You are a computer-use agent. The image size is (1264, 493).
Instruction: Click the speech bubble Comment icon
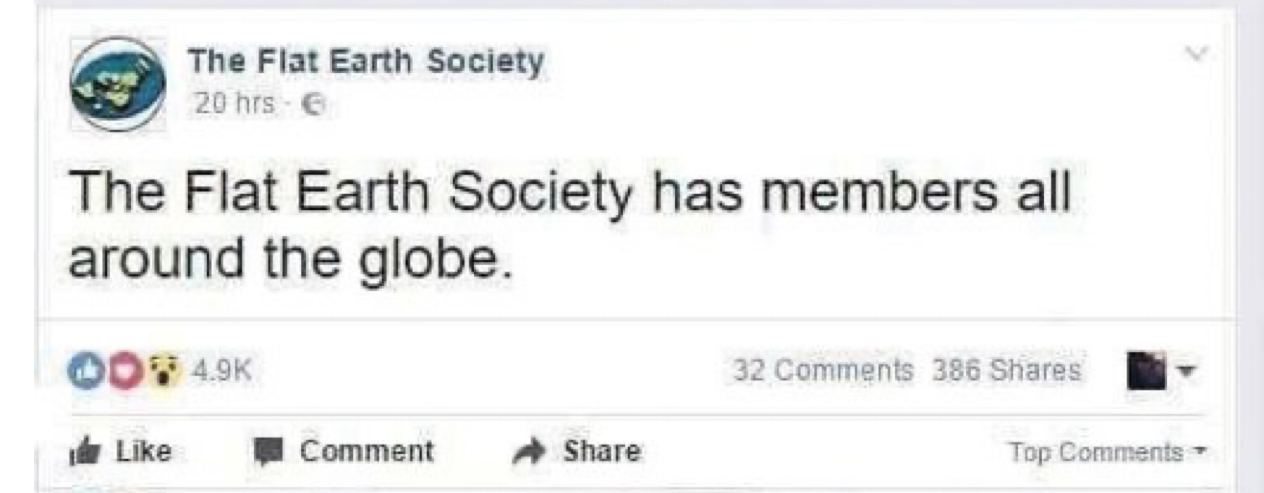click(271, 452)
